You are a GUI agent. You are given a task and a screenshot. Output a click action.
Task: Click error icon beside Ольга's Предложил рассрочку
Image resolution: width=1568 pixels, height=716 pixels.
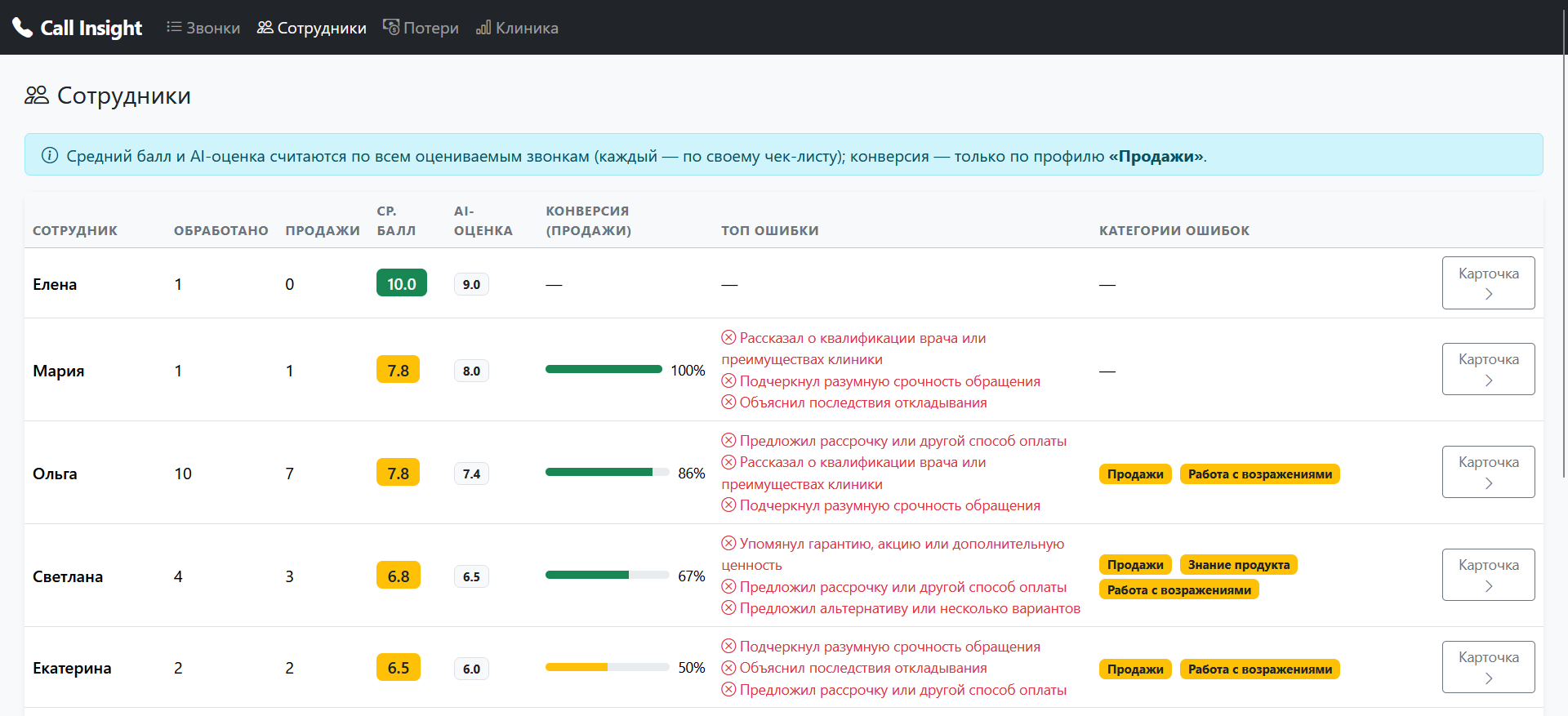tap(728, 440)
